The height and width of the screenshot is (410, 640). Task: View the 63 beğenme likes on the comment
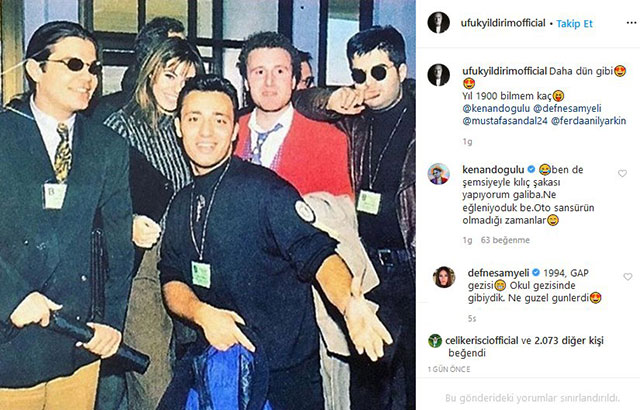505,240
